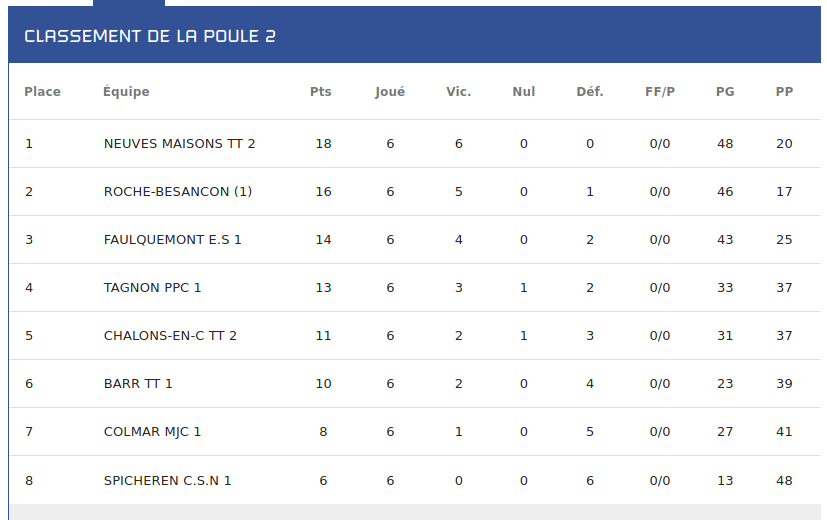Click the Pts column header

321,92
